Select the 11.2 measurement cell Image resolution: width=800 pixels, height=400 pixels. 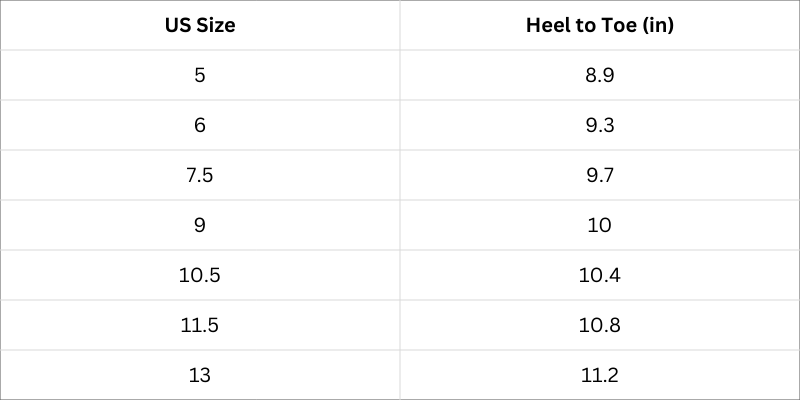tap(599, 376)
